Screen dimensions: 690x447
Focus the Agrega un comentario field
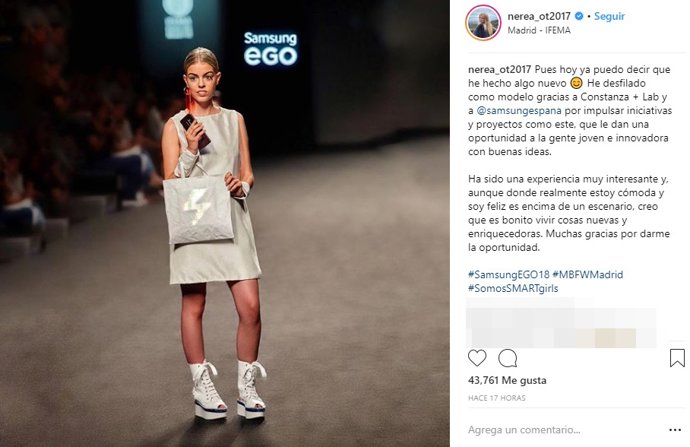[524, 430]
